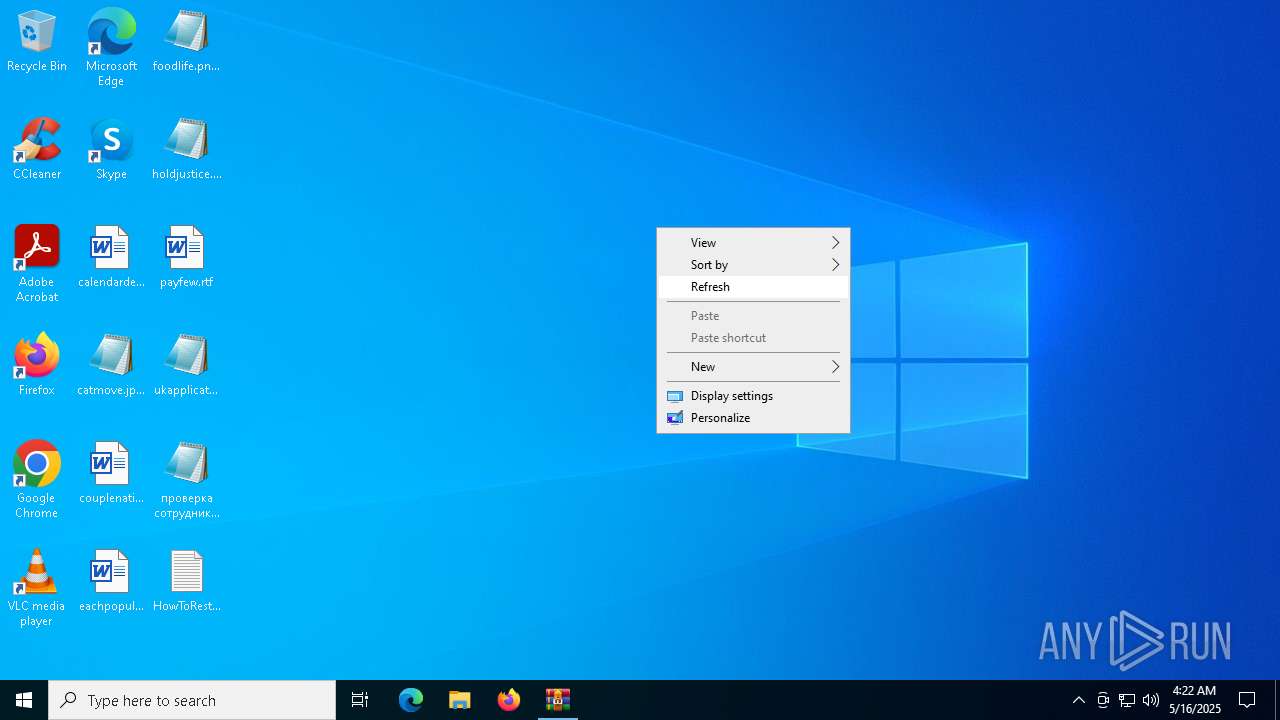1280x720 pixels.
Task: Show hidden tray icons chevron
Action: 1079,700
